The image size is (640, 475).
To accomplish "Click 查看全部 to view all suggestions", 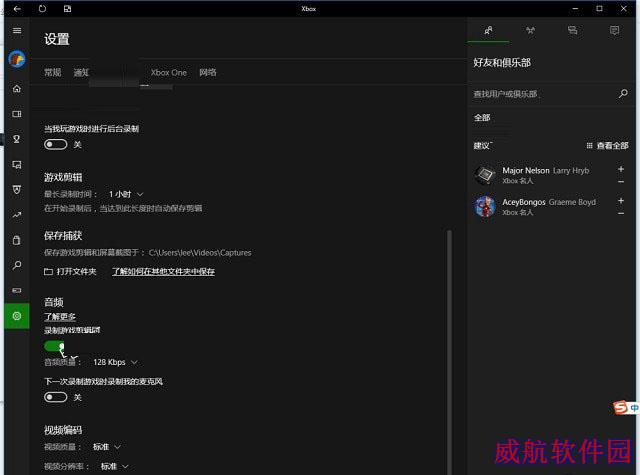I will 607,146.
